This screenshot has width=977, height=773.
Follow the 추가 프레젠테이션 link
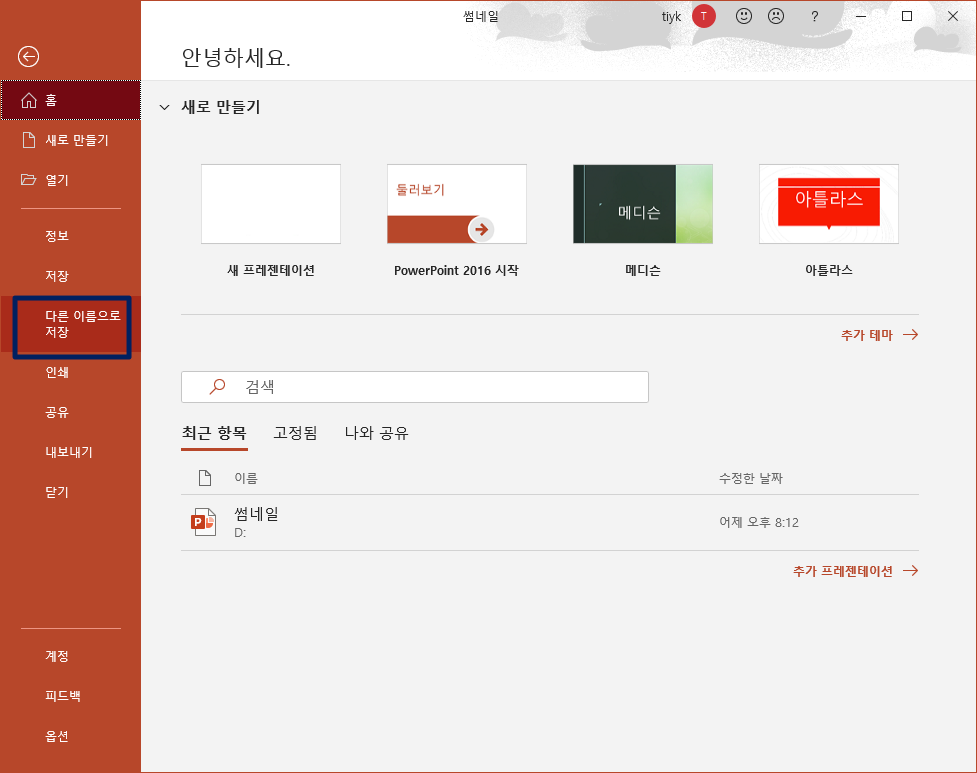click(855, 571)
